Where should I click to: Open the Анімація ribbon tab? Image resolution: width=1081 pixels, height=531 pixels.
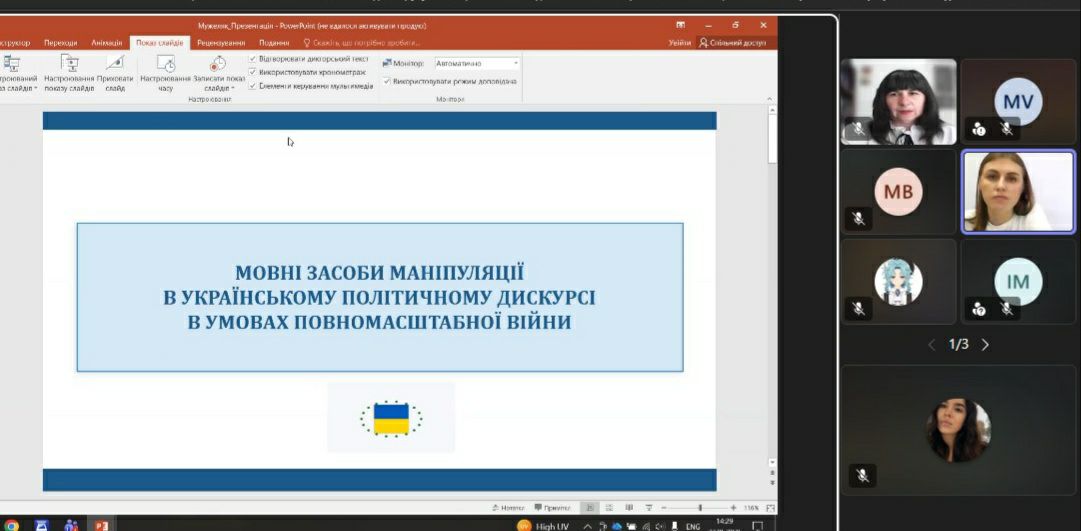click(107, 43)
